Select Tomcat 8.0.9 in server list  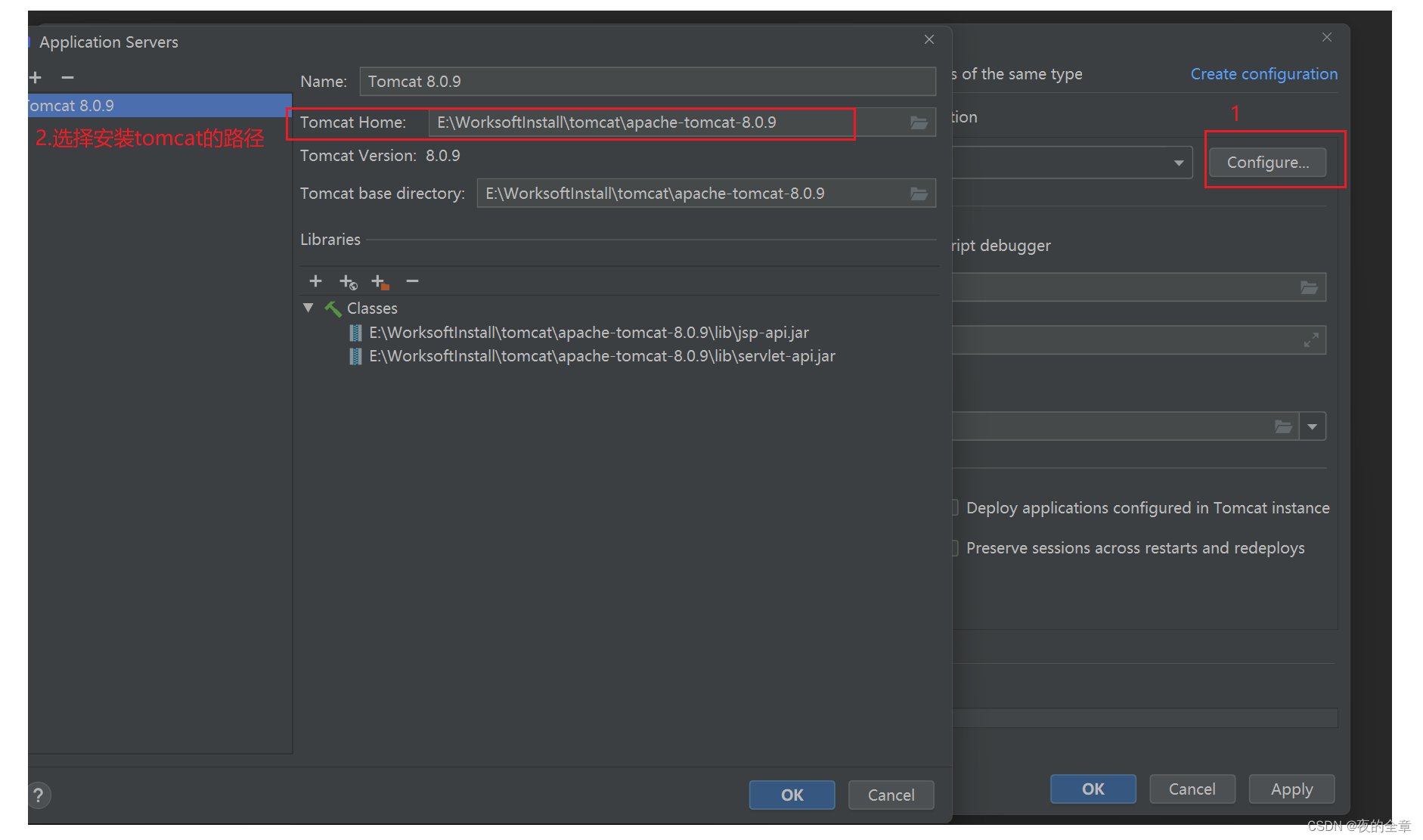[x=160, y=106]
